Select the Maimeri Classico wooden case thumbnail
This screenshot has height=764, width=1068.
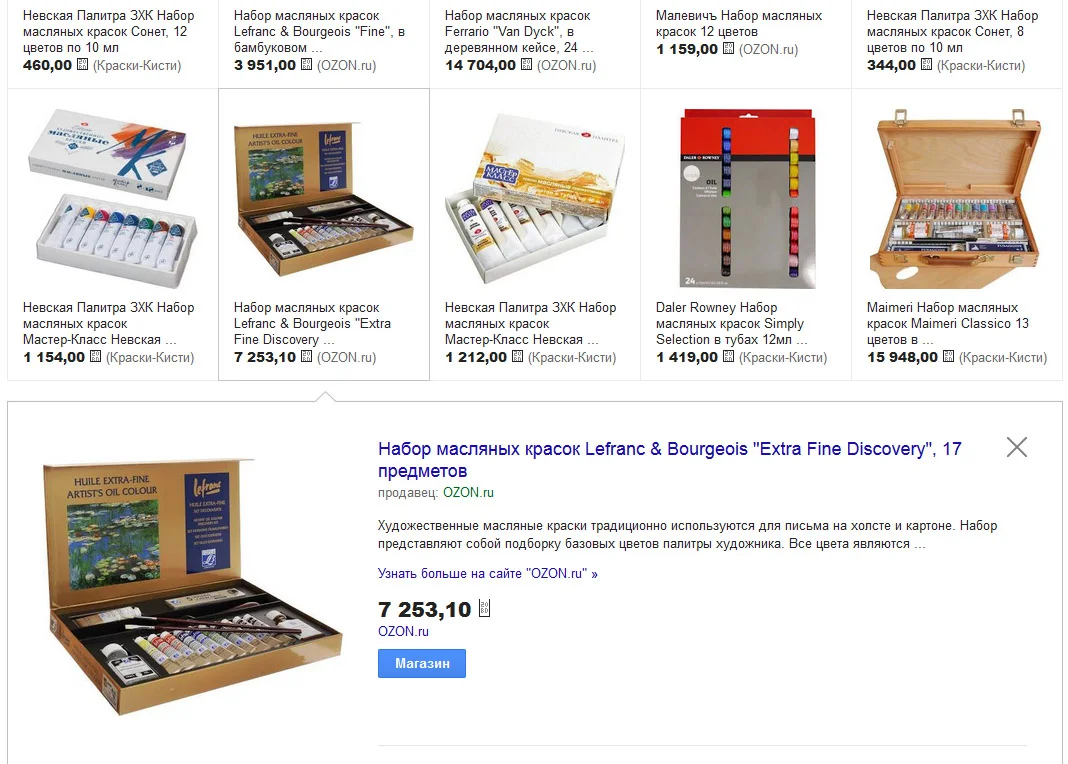click(955, 197)
